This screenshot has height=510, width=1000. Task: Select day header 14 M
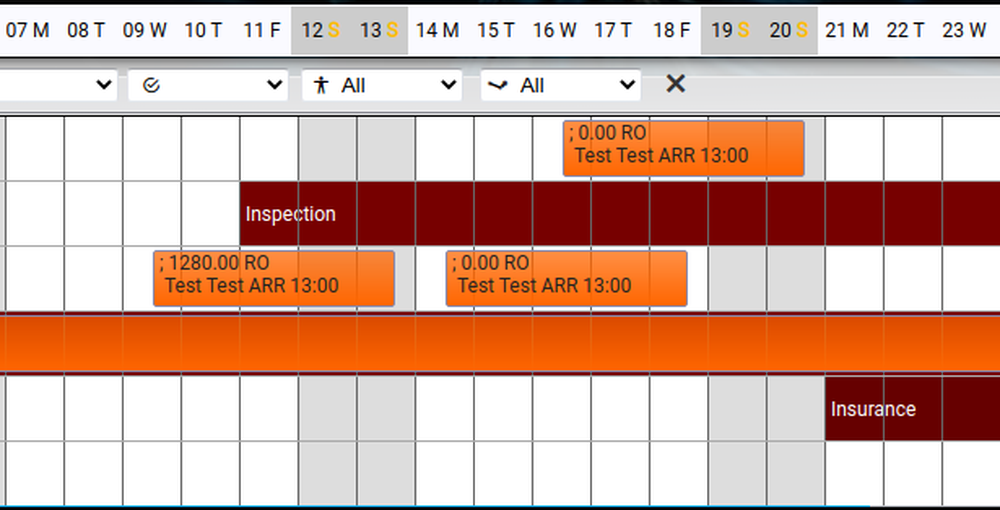click(438, 30)
